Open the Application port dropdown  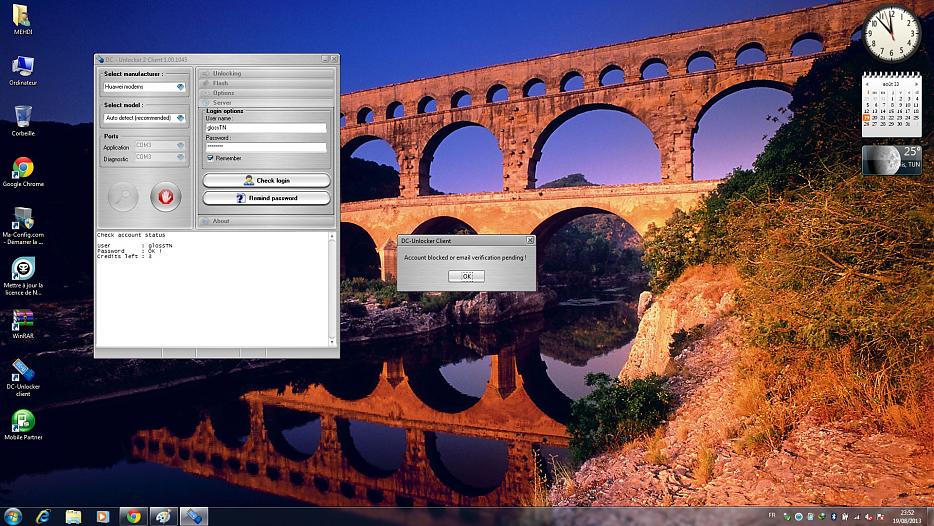point(160,146)
